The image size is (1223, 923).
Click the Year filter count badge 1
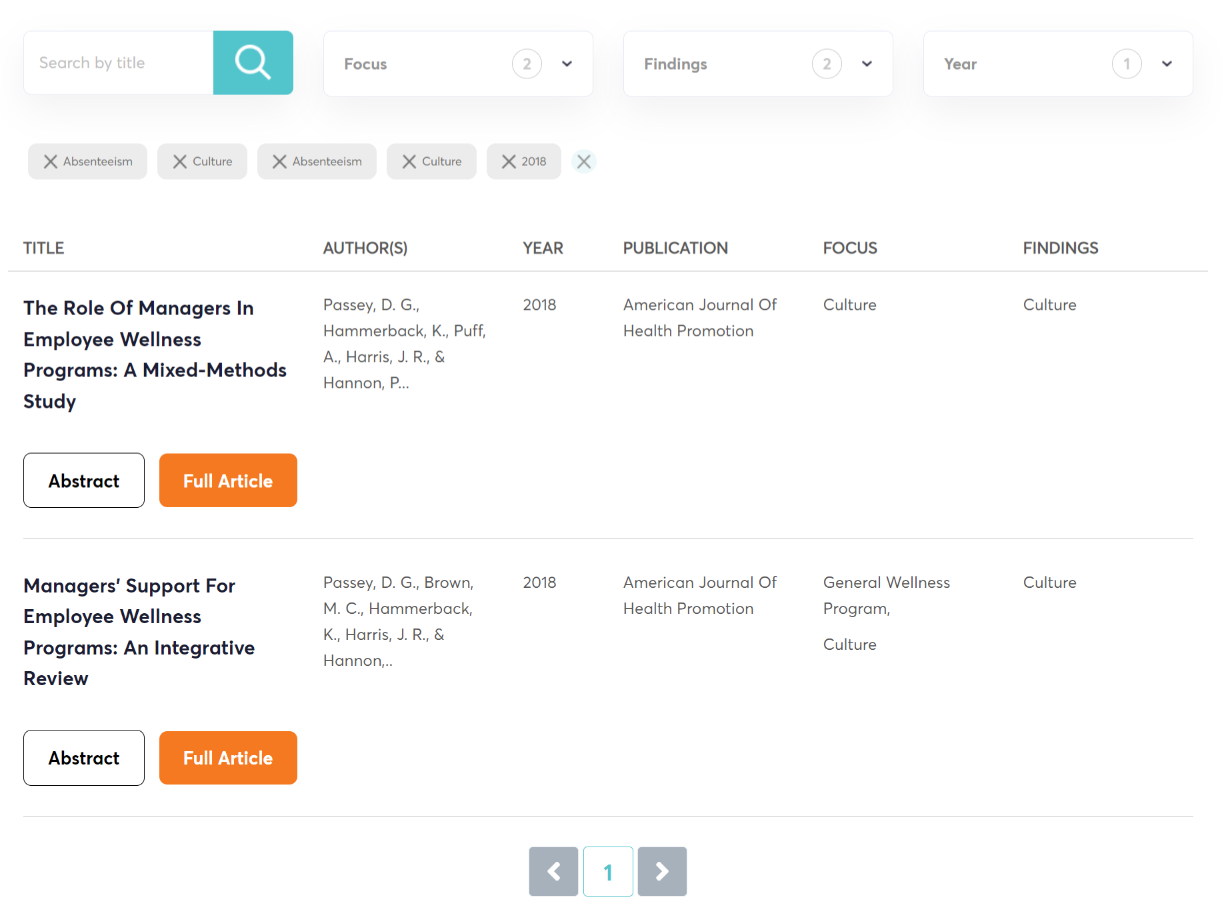click(x=1127, y=64)
